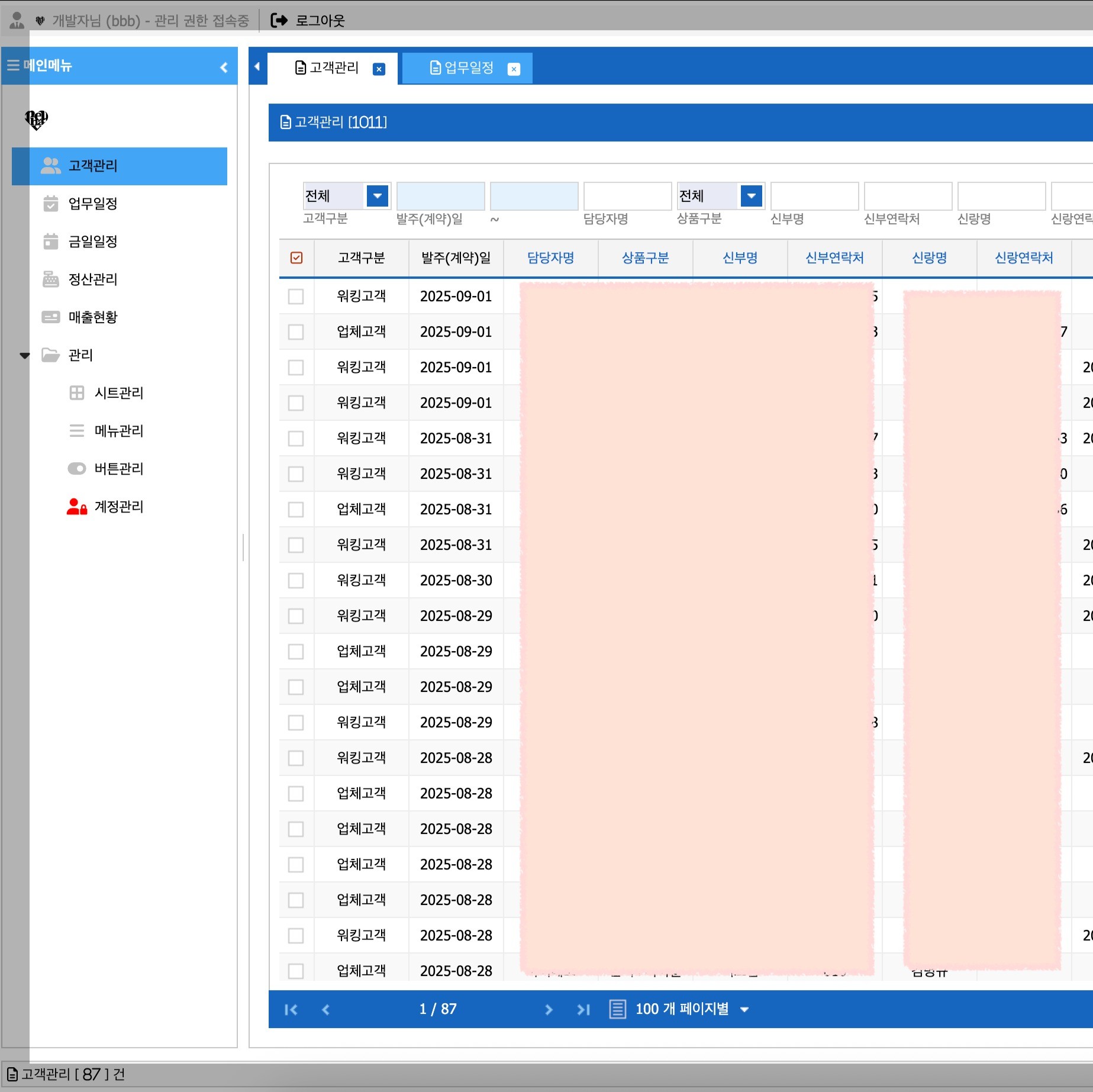Click the 시트관리 grid icon
The width and height of the screenshot is (1093, 1092).
coord(77,393)
